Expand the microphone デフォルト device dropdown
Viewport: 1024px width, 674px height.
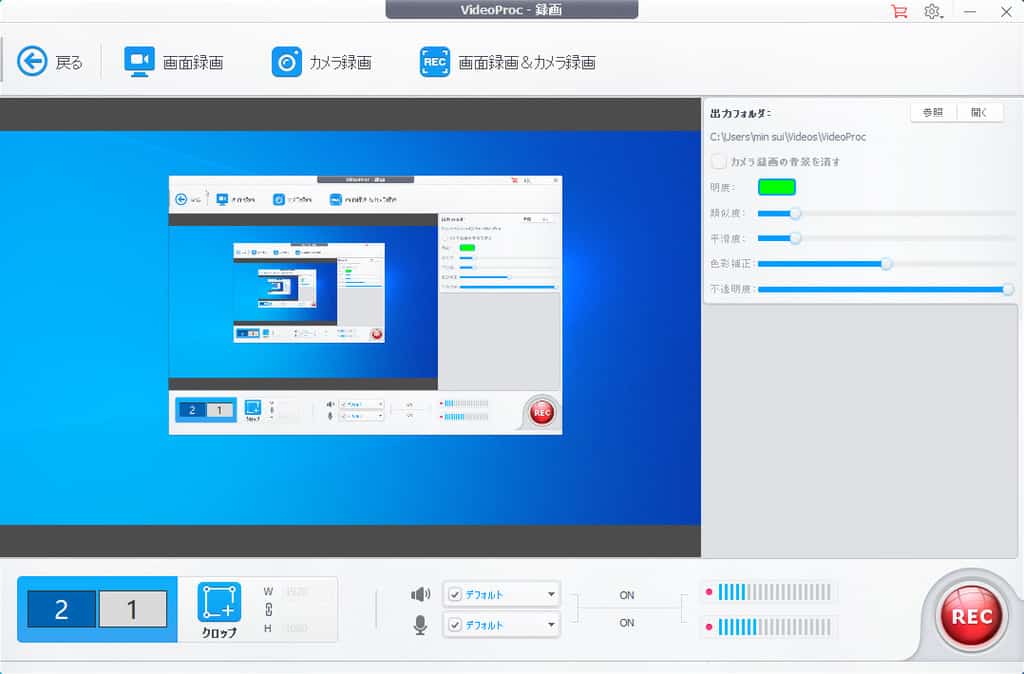(x=551, y=625)
